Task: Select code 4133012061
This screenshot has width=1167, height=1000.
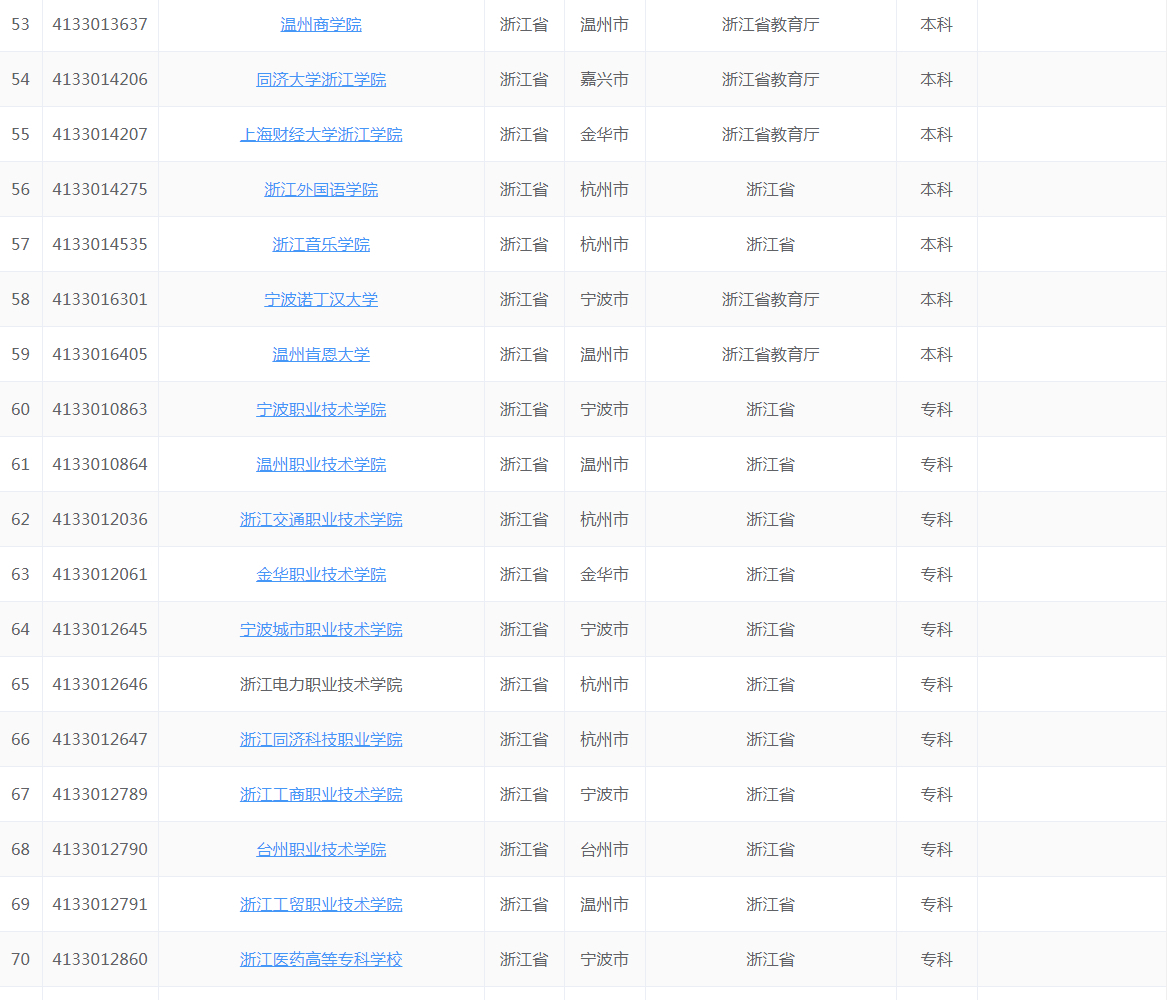Action: point(100,575)
